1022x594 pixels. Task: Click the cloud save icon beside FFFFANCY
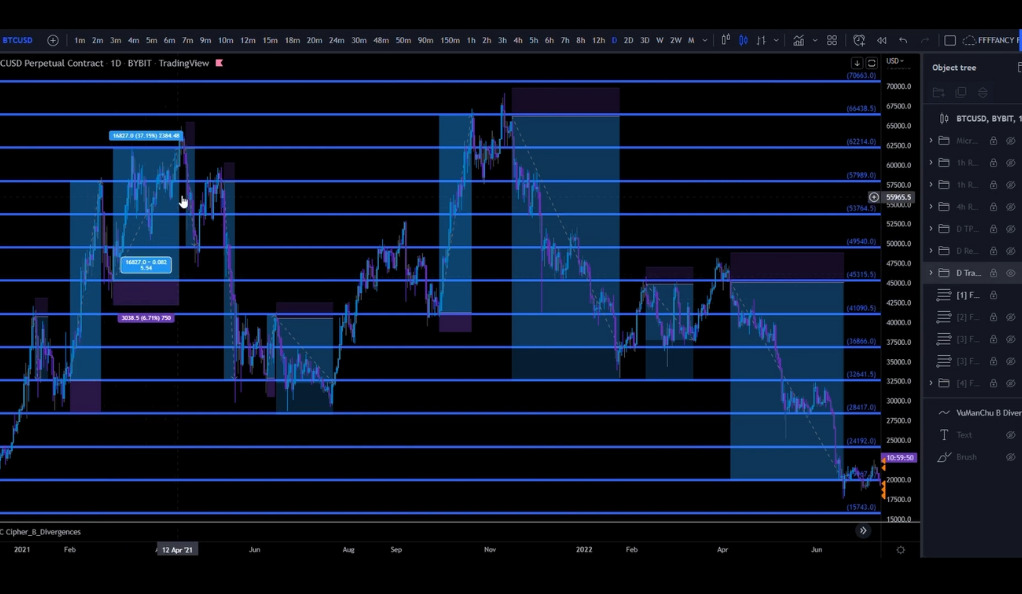tap(969, 40)
